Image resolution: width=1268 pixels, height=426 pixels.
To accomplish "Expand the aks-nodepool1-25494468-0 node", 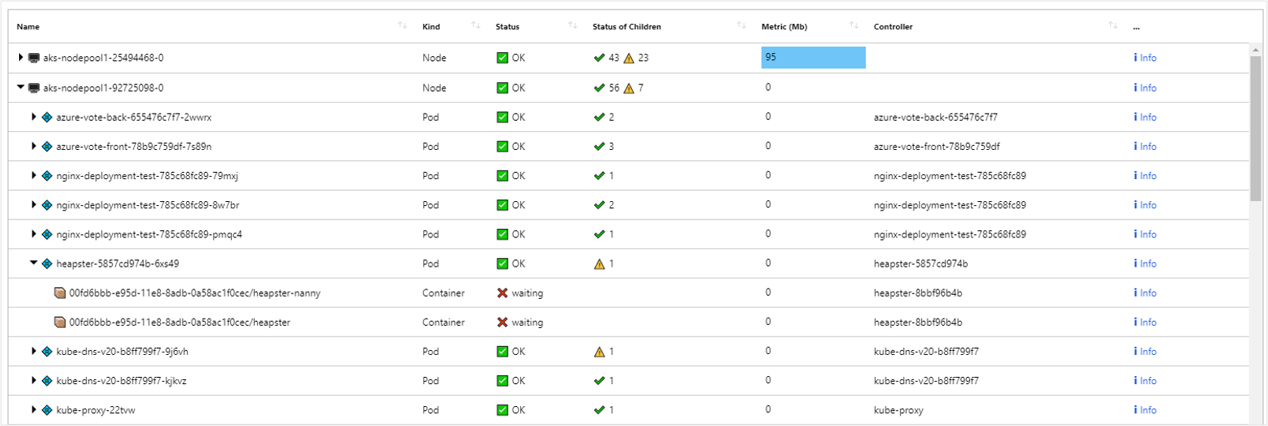I will (x=21, y=58).
